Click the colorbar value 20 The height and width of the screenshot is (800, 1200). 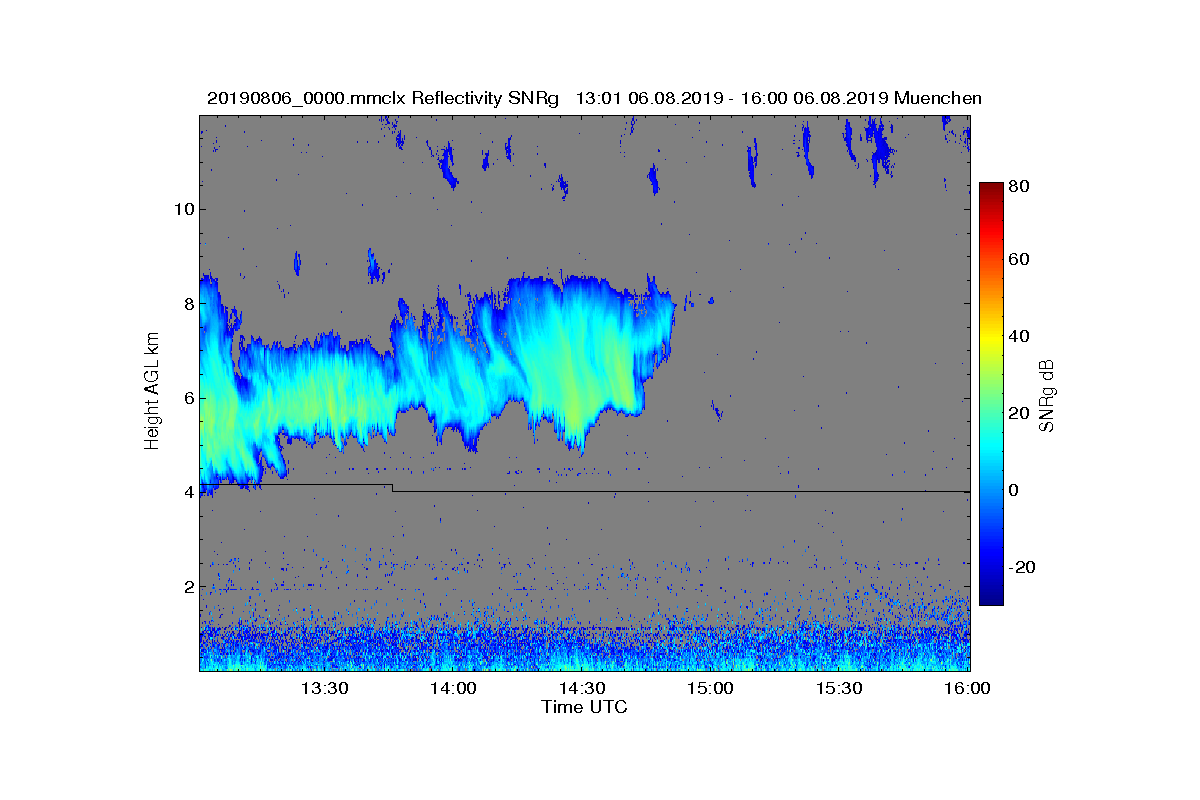[1020, 413]
